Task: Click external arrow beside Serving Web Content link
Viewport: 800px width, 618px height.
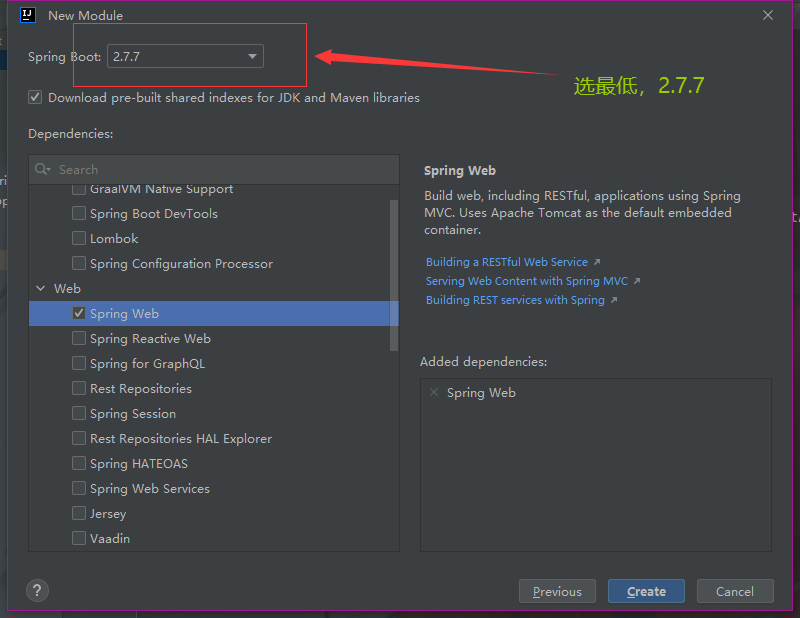Action: tap(637, 281)
